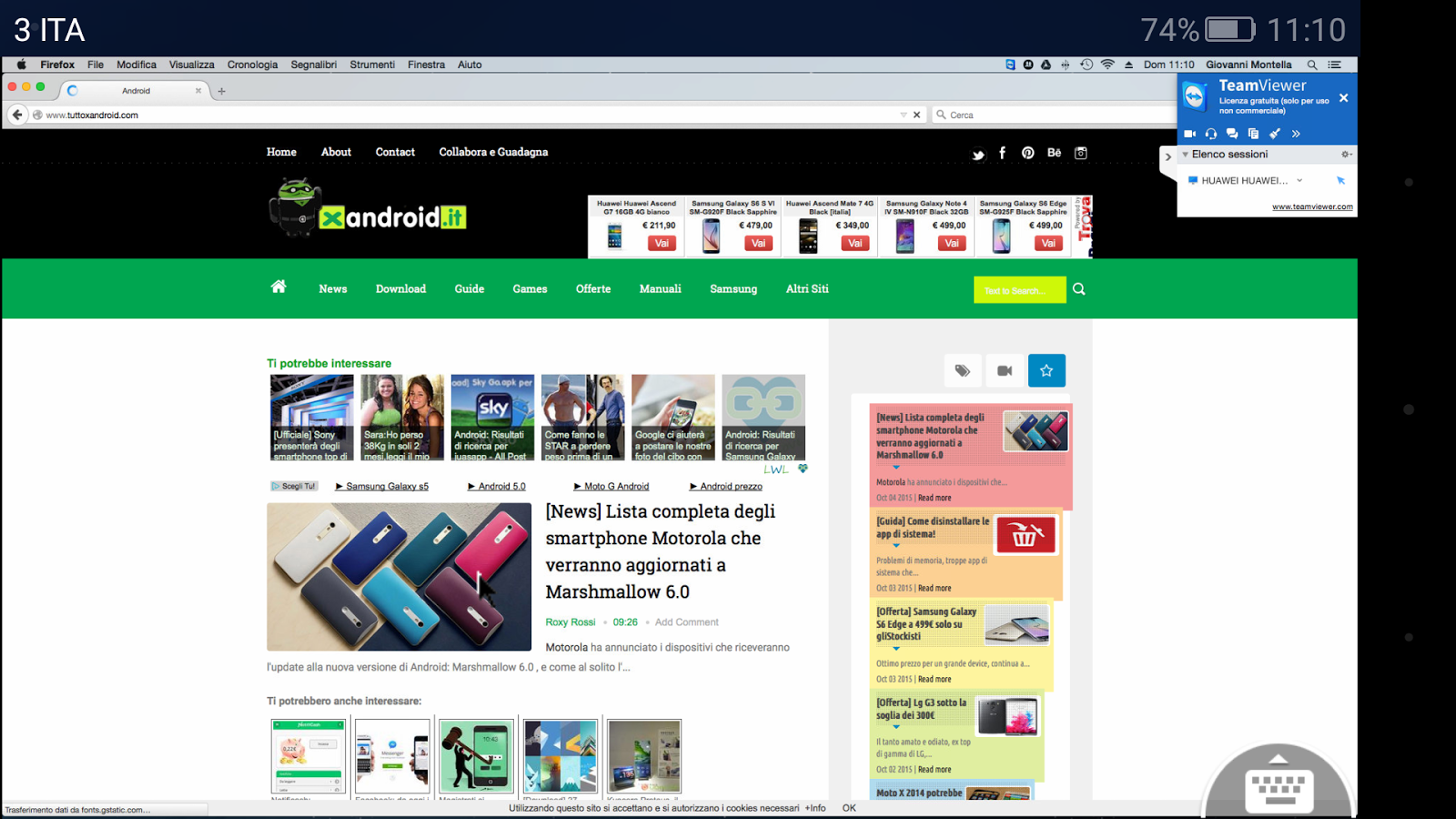Open the Facebook social icon
The height and width of the screenshot is (819, 1456).
point(1002,153)
